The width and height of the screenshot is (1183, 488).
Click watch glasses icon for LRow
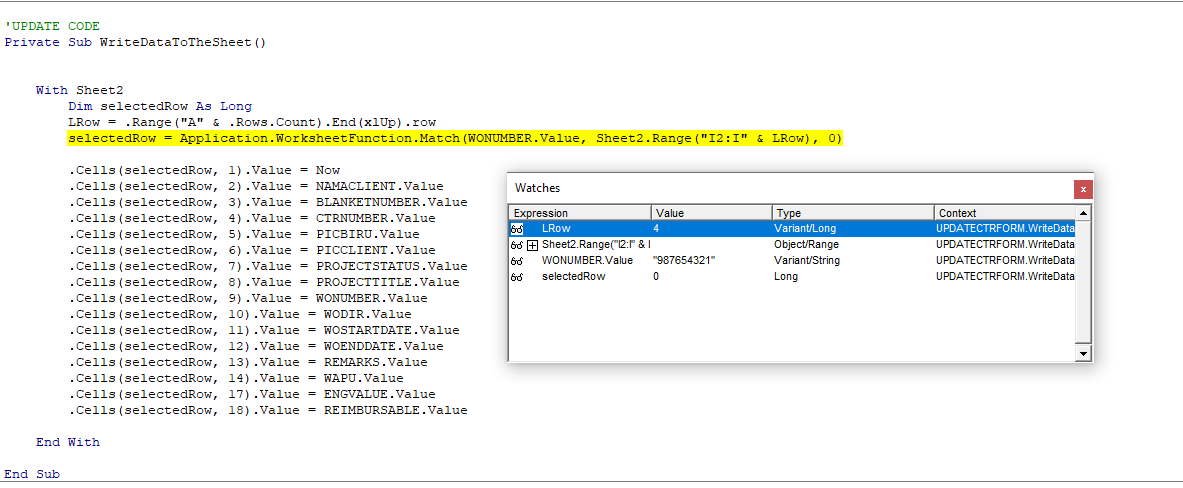point(517,228)
